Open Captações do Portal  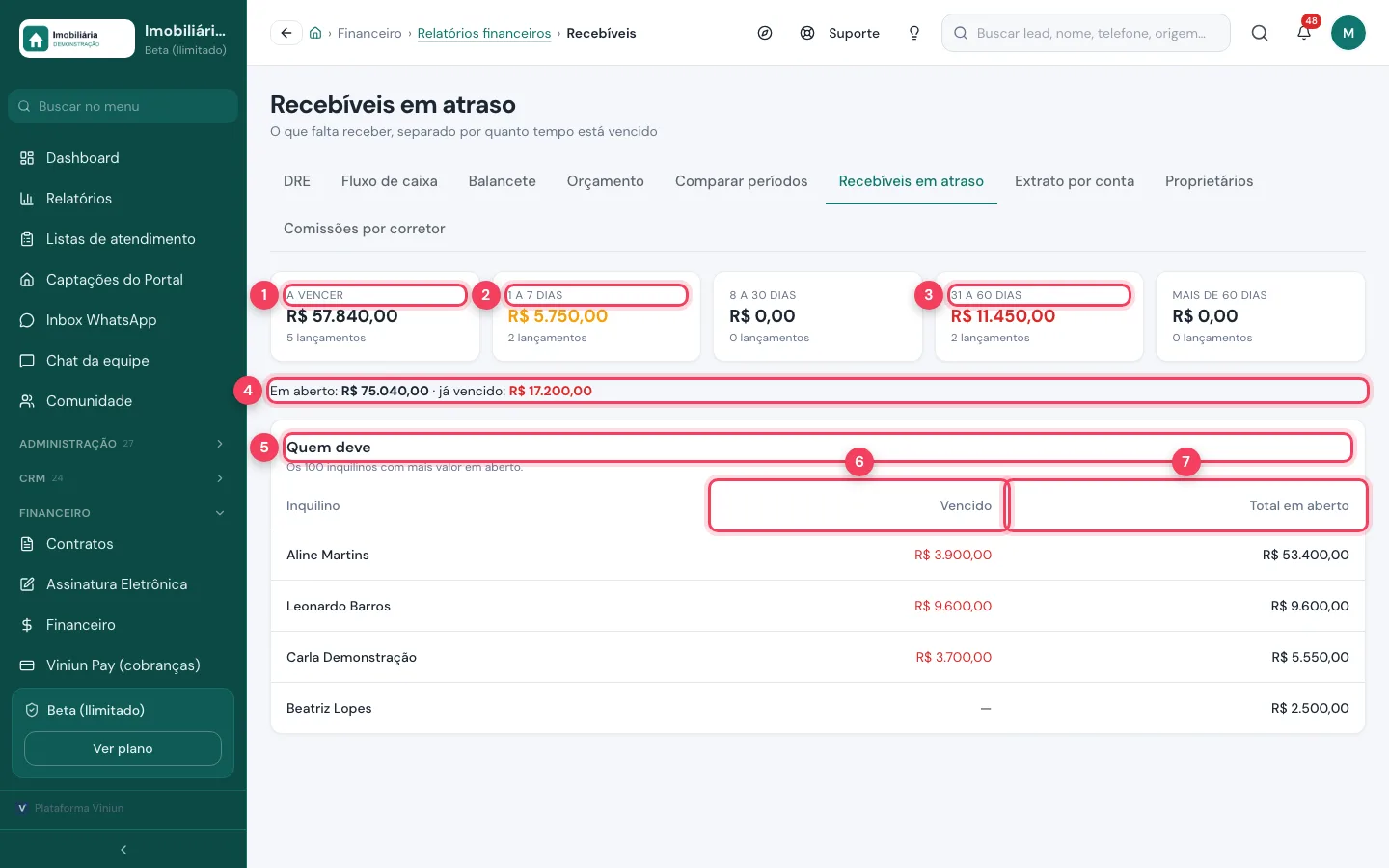(123, 280)
